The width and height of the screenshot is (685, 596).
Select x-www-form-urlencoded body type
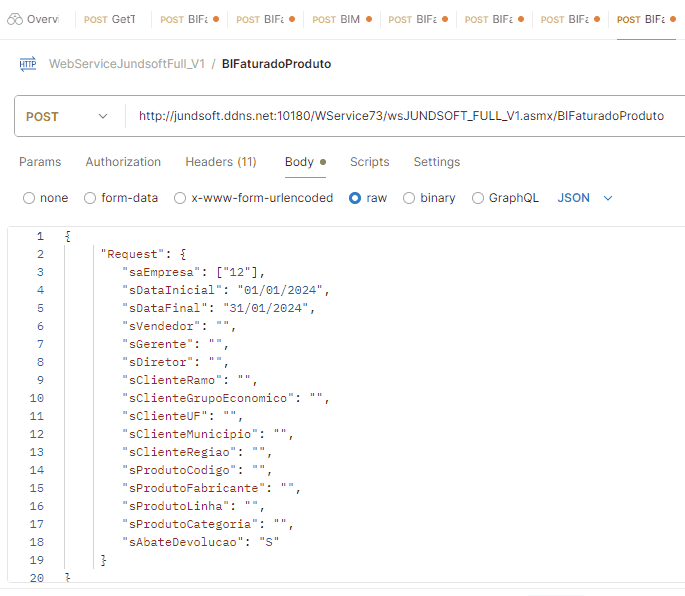click(181, 198)
